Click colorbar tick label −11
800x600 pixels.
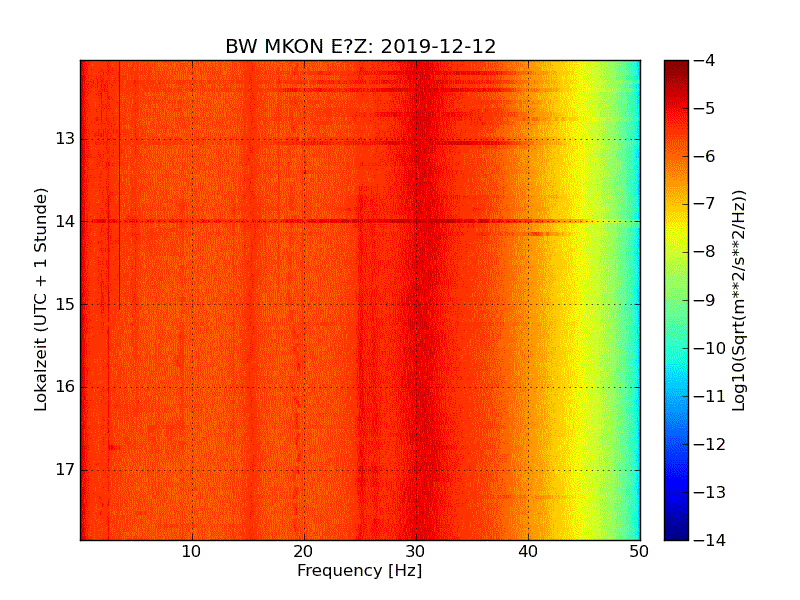pyautogui.click(x=710, y=396)
